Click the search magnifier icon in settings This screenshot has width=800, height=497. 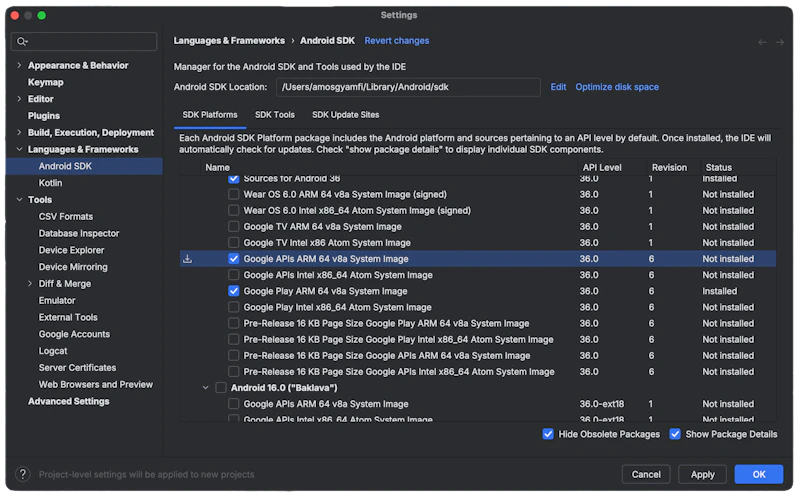tap(21, 41)
